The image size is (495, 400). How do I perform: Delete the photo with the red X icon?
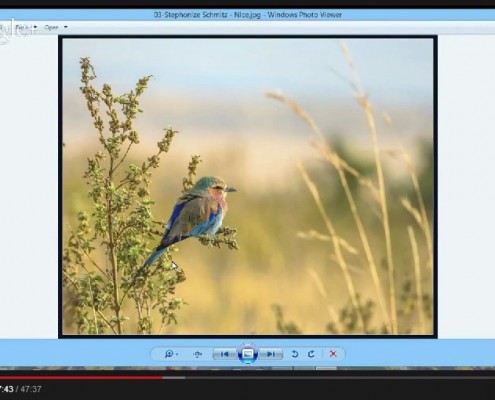pos(333,354)
